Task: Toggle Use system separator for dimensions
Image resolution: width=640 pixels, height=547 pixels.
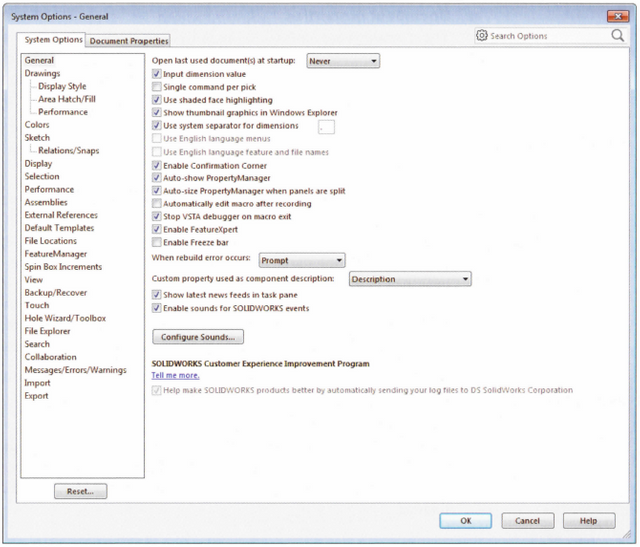Action: pyautogui.click(x=157, y=125)
